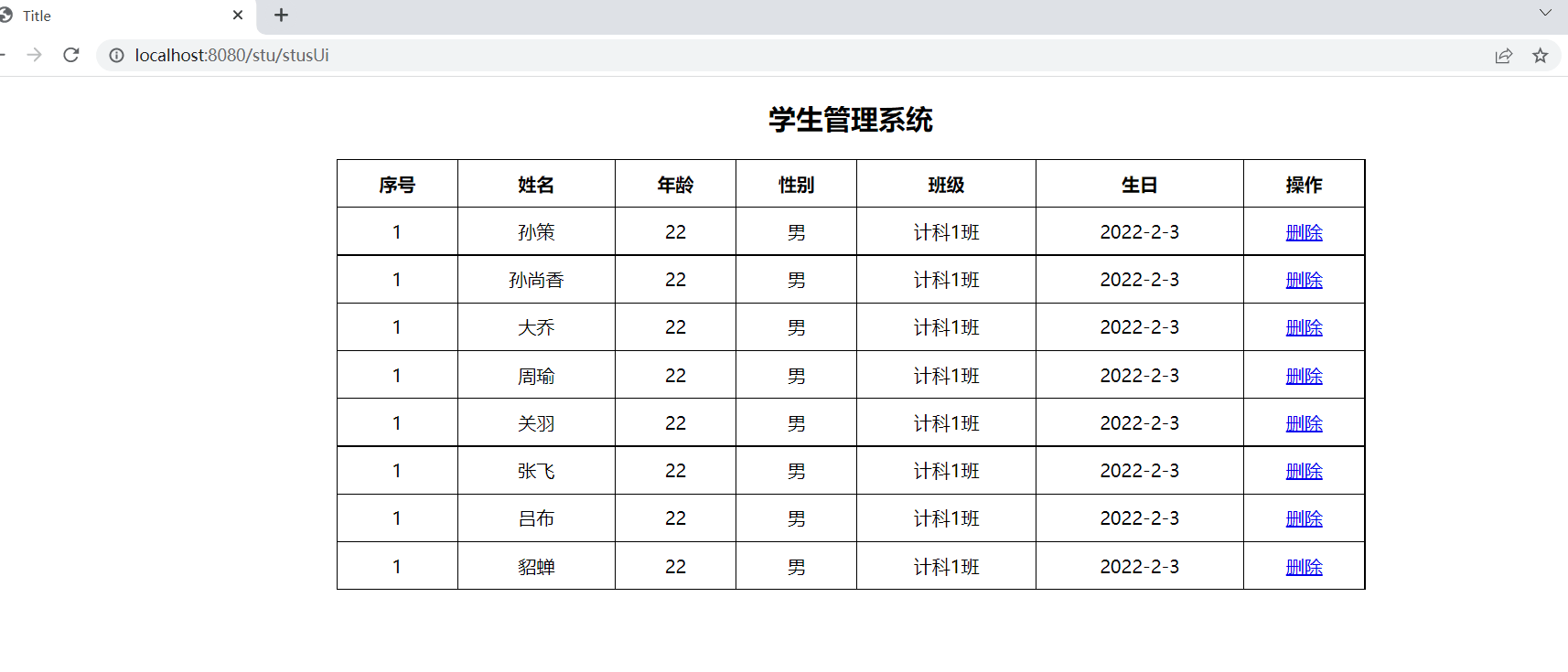This screenshot has width=1568, height=672.
Task: Delete the 周瑜 row via 删除
Action: (1304, 376)
